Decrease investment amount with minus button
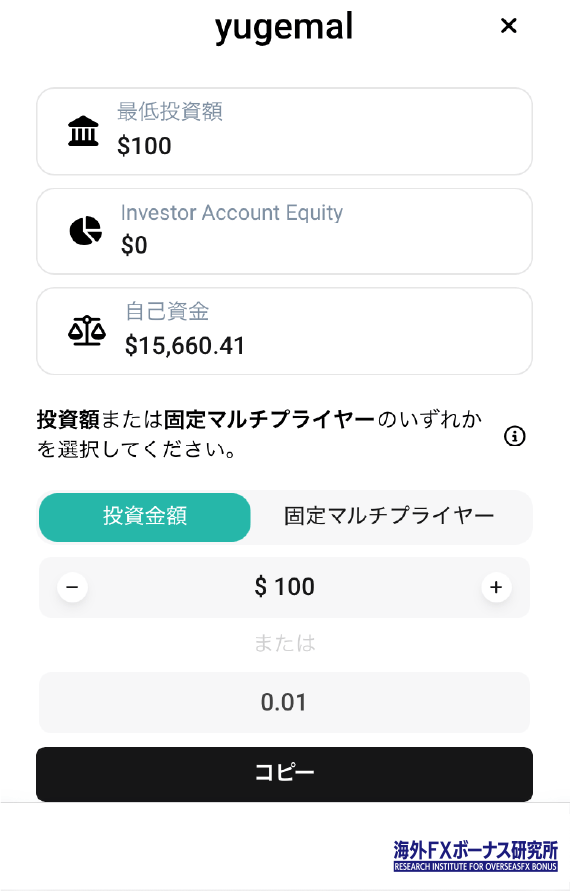Viewport: 570px width, 891px height. coord(72,586)
